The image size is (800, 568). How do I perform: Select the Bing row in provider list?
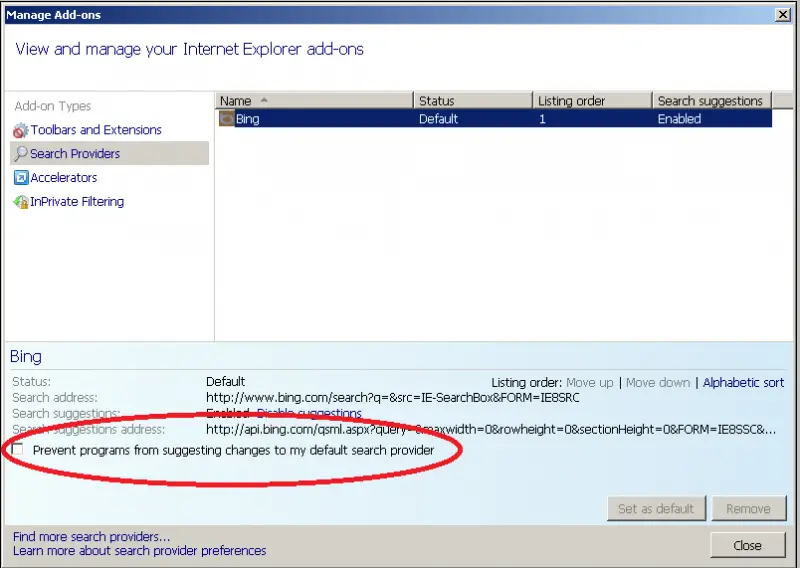[493, 119]
